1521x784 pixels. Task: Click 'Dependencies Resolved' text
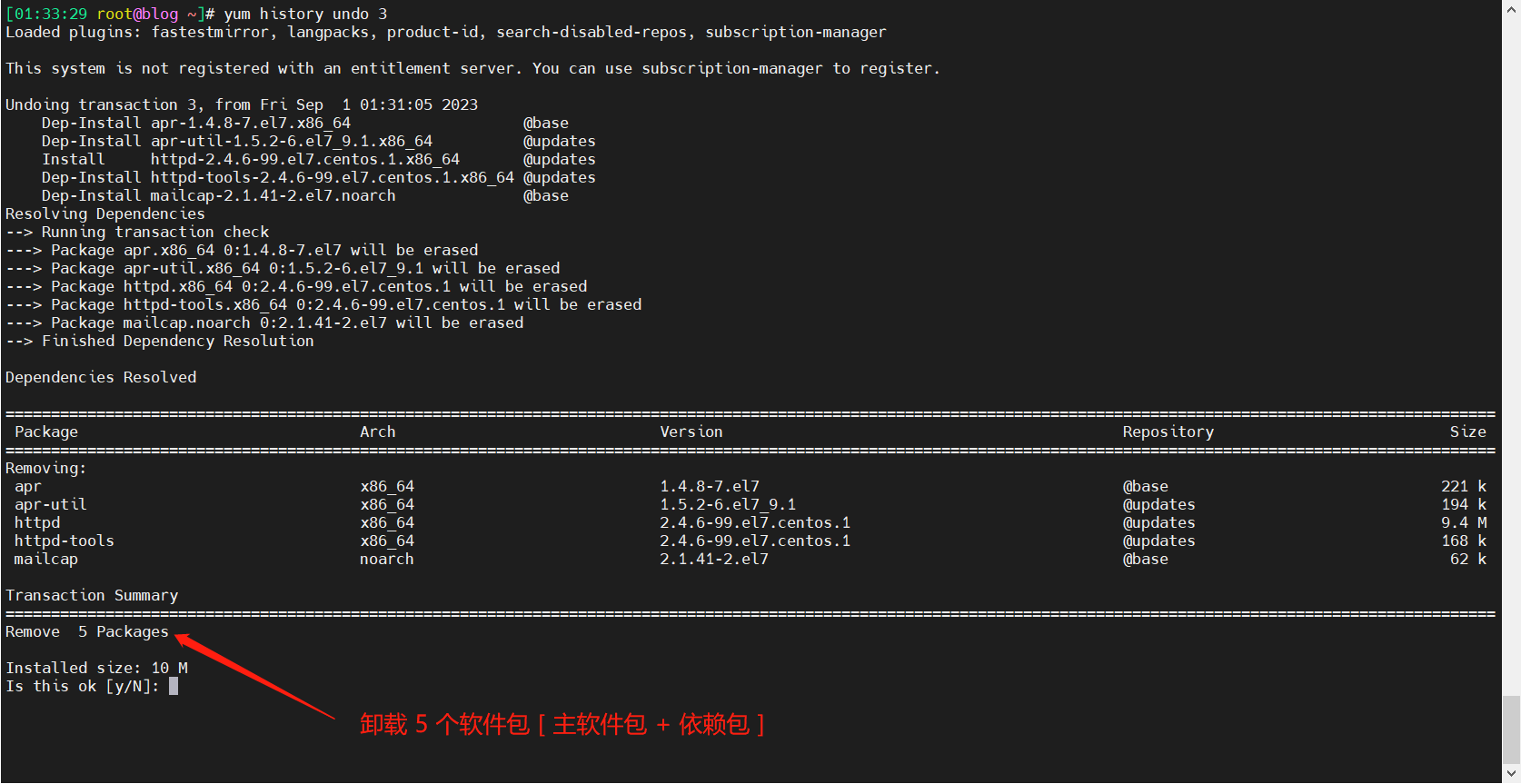click(x=101, y=377)
